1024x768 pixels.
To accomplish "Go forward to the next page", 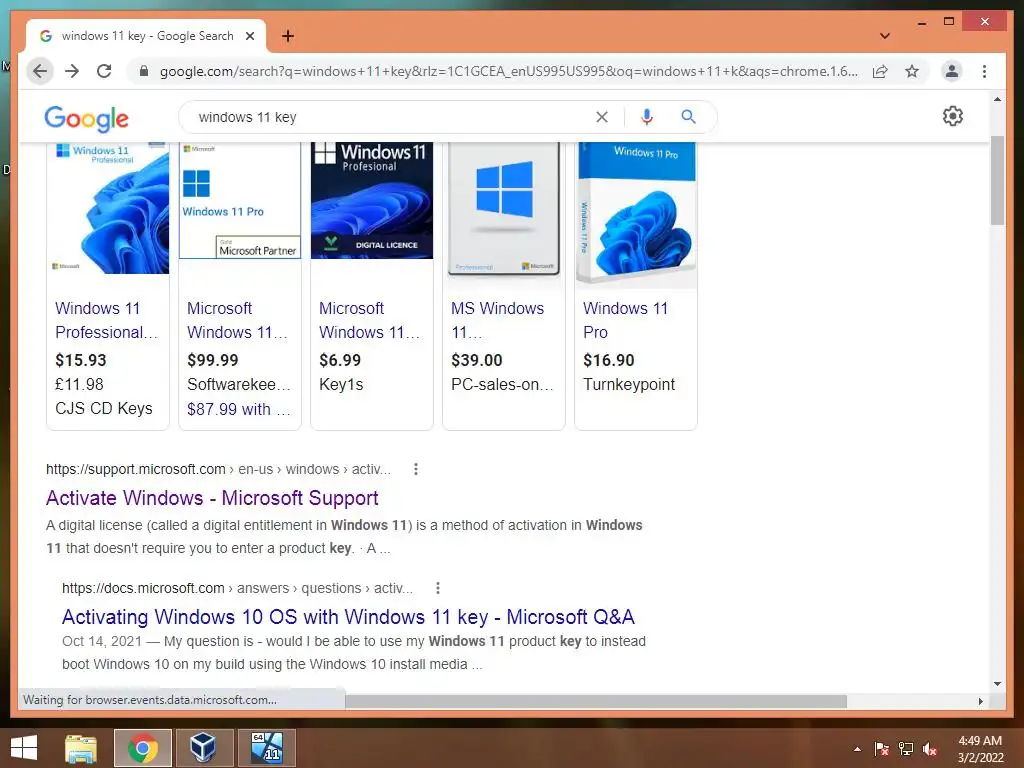I will [x=72, y=71].
